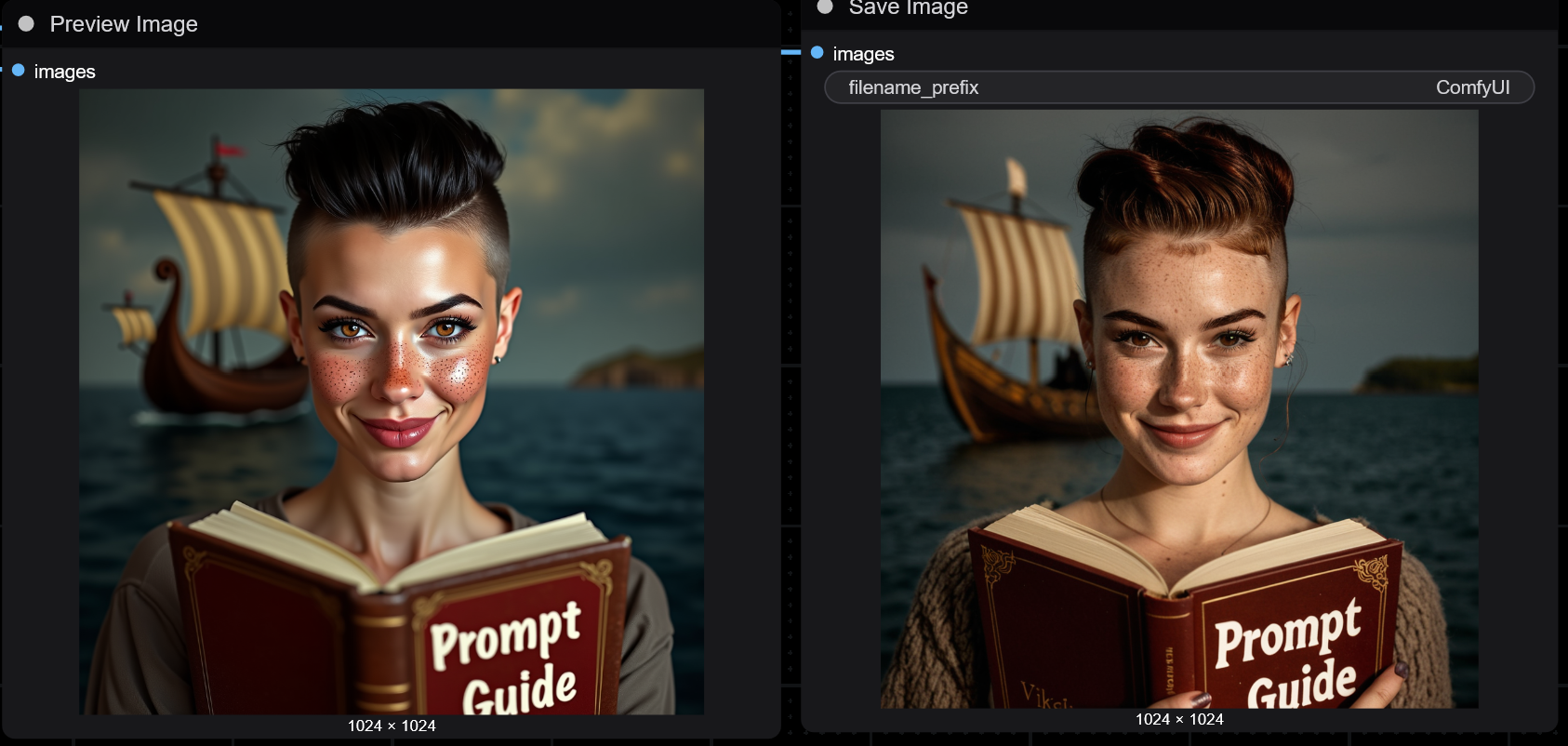Screen dimensions: 1568x746
Task: Click the 1024 × 1024 label under Save Image
Action: click(x=1179, y=719)
